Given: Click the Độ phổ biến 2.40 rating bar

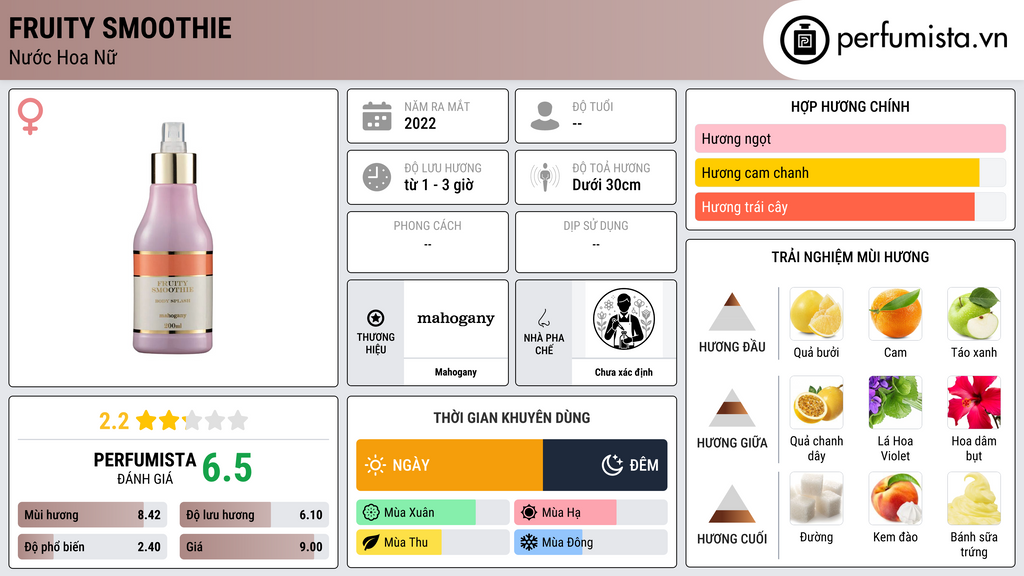Looking at the screenshot, I should pos(92,547).
